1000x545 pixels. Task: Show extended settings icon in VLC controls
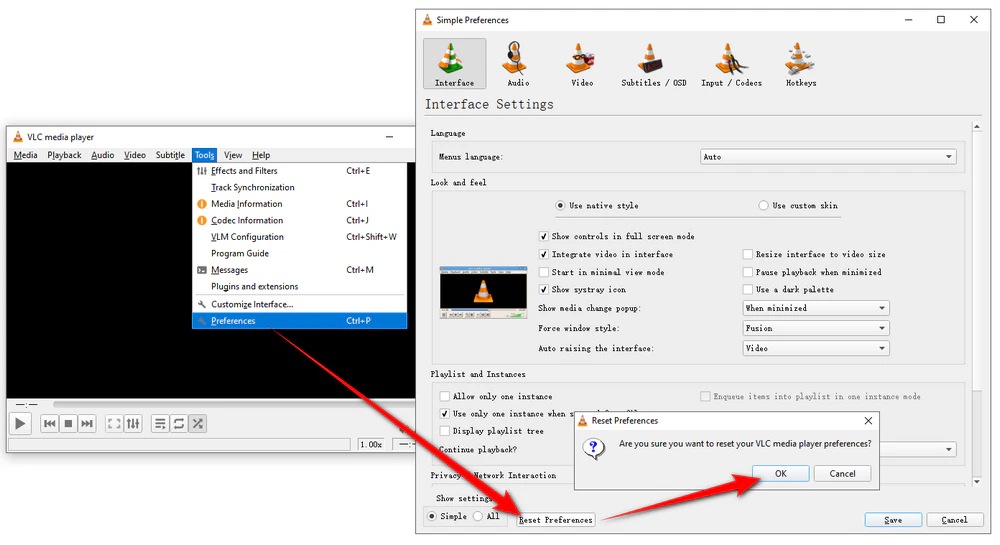[x=133, y=423]
